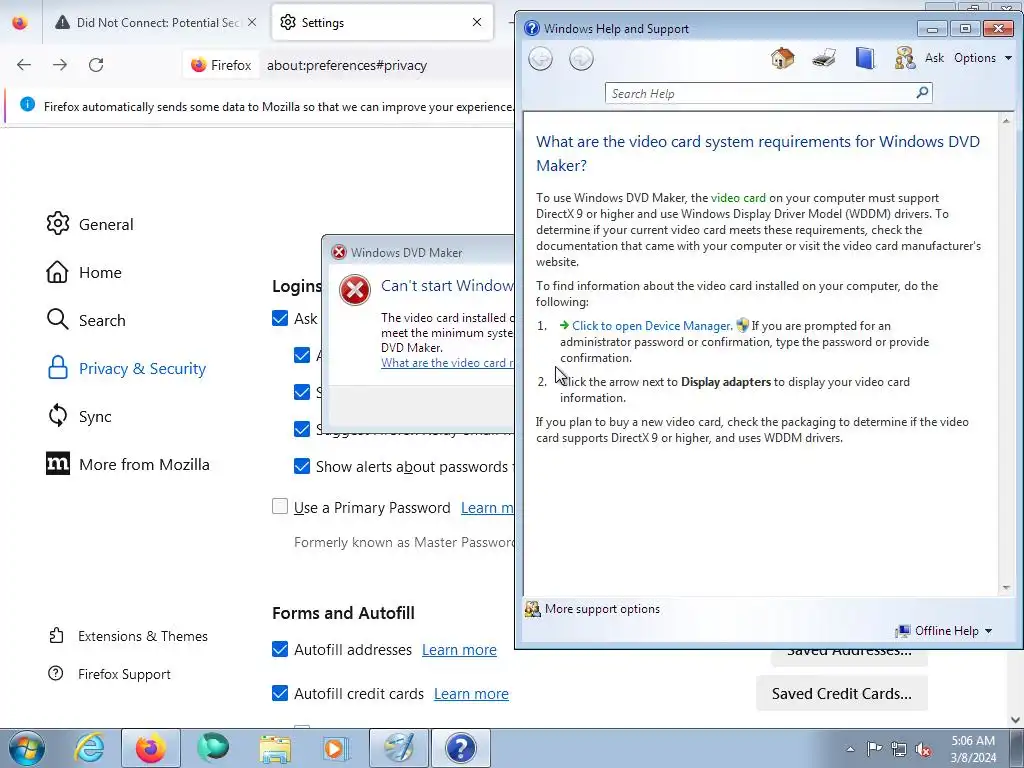Click Help window scroll up arrow
The height and width of the screenshot is (768, 1024).
1006,121
